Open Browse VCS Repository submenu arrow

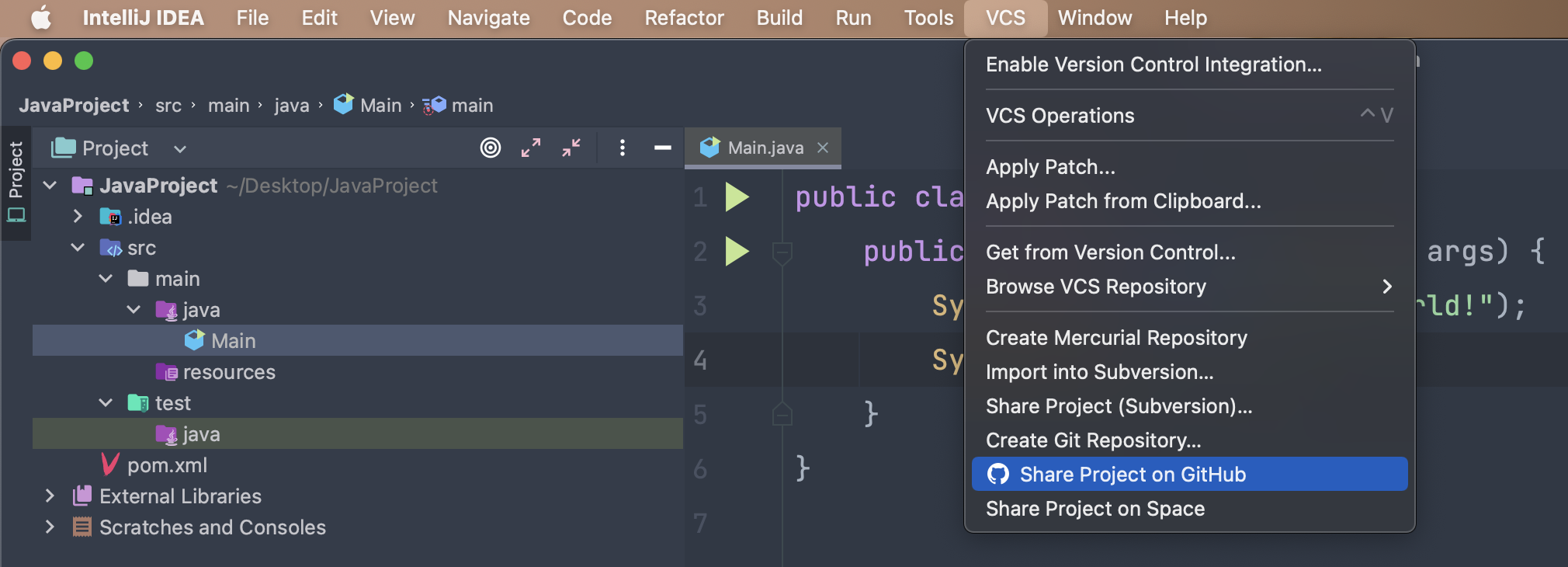pyautogui.click(x=1387, y=287)
